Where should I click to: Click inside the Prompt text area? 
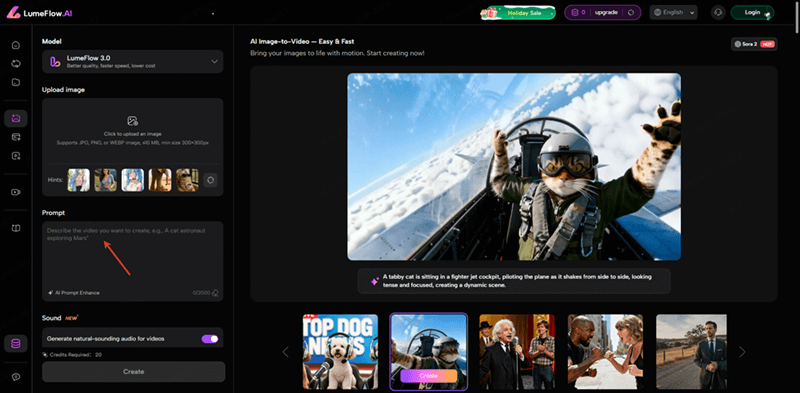[x=133, y=261]
